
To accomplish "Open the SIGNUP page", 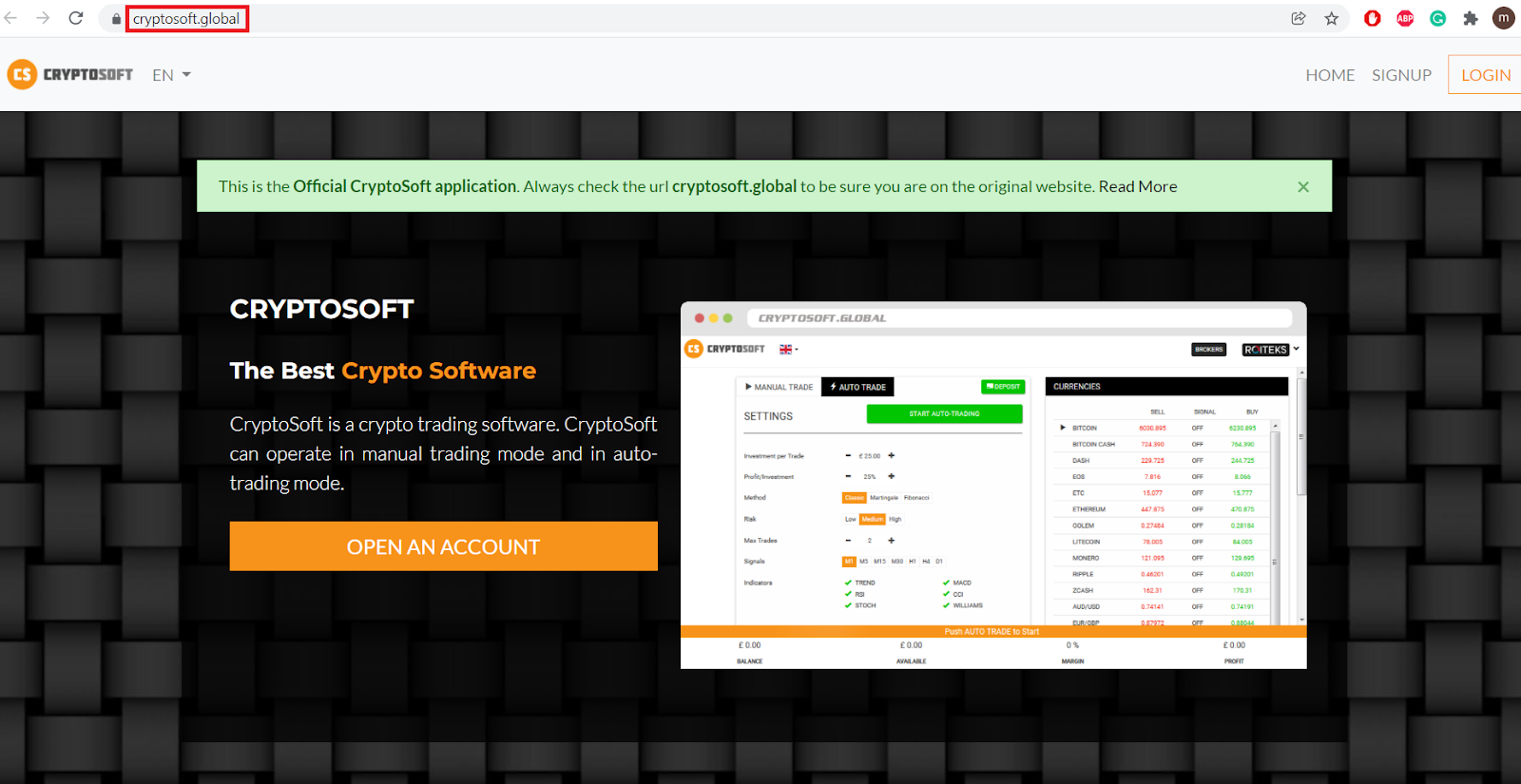I will pos(1401,75).
